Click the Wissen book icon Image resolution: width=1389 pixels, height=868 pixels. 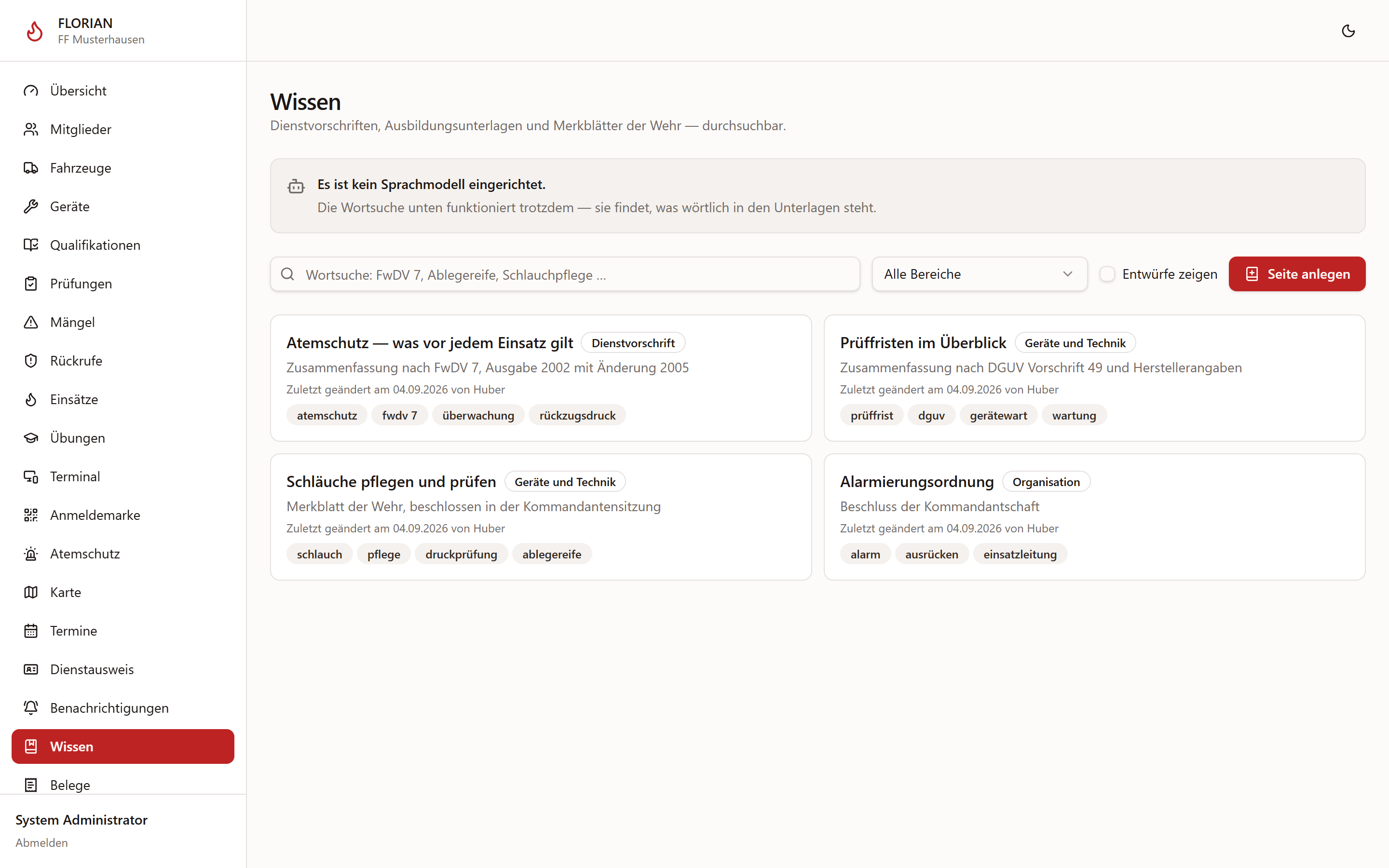[31, 746]
